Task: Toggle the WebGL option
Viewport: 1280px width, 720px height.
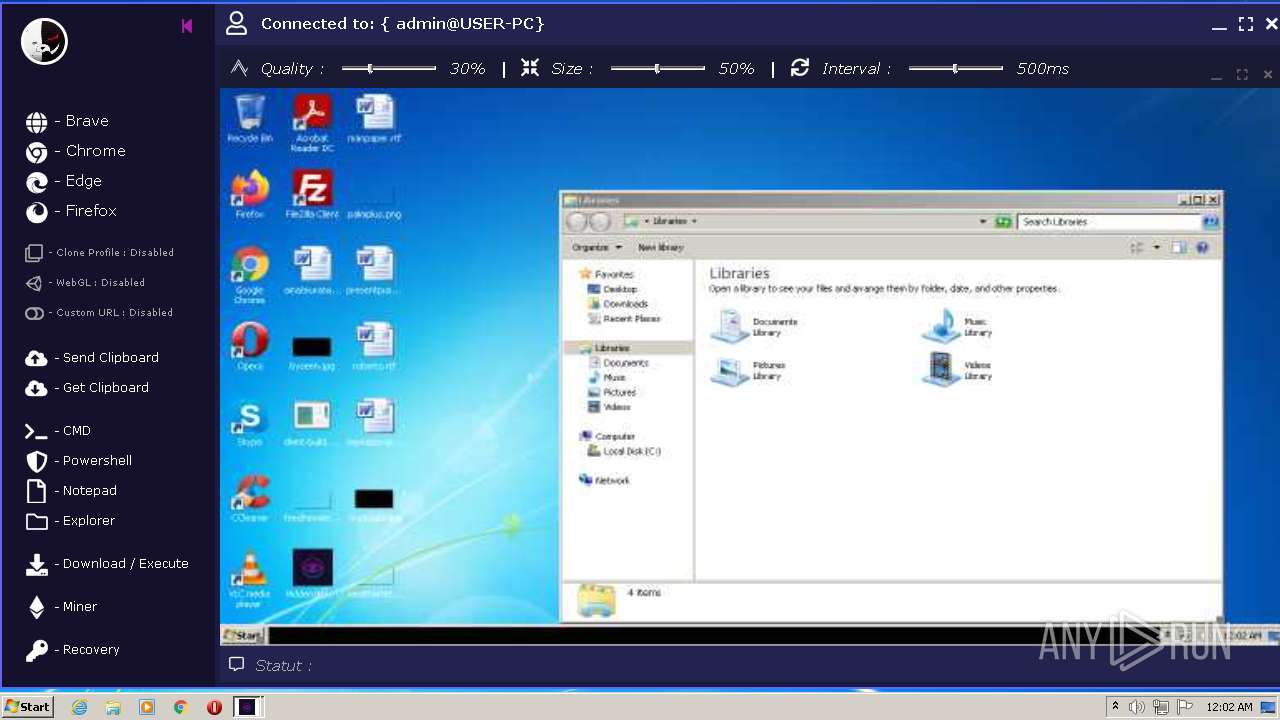Action: (x=85, y=283)
